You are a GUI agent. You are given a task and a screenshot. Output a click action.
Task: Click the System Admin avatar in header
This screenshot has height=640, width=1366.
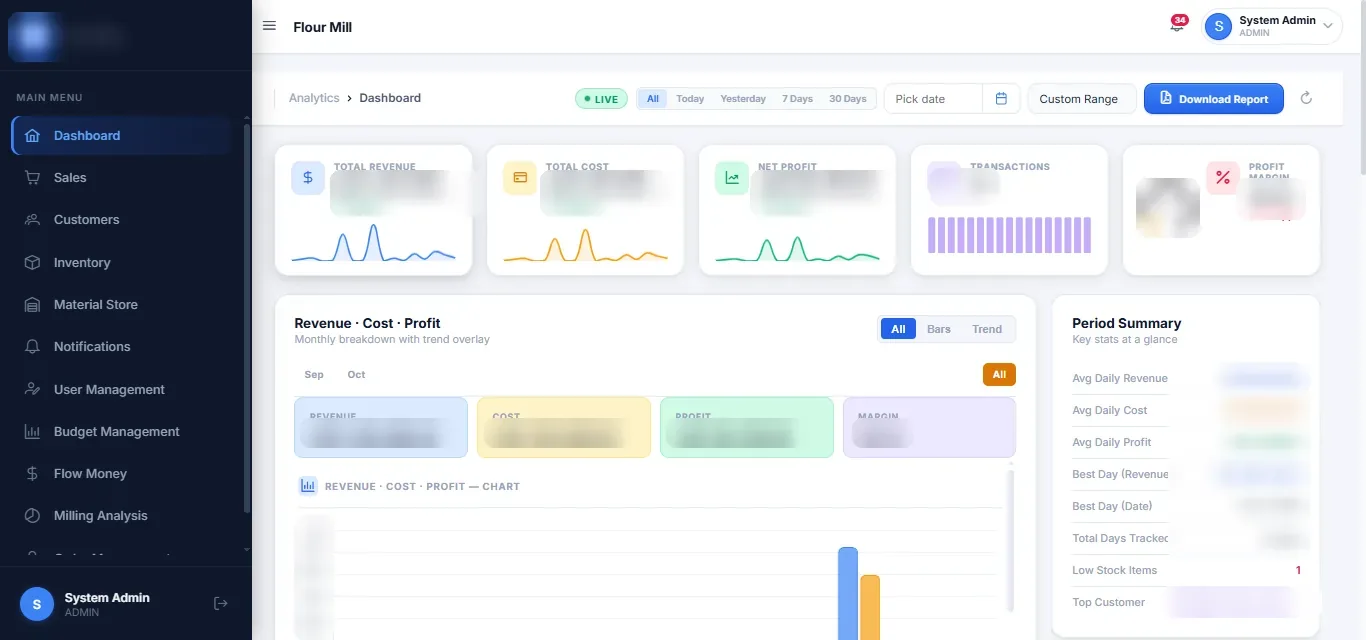coord(1218,27)
